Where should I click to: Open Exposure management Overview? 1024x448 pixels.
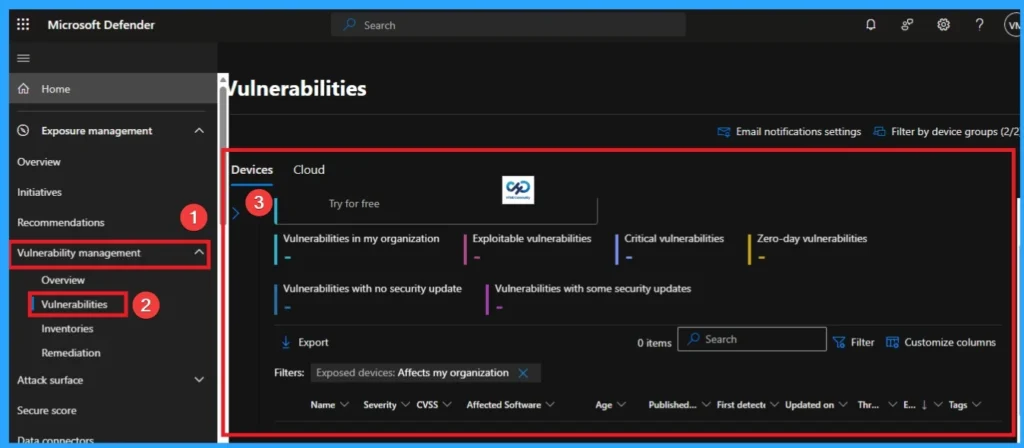pos(39,162)
